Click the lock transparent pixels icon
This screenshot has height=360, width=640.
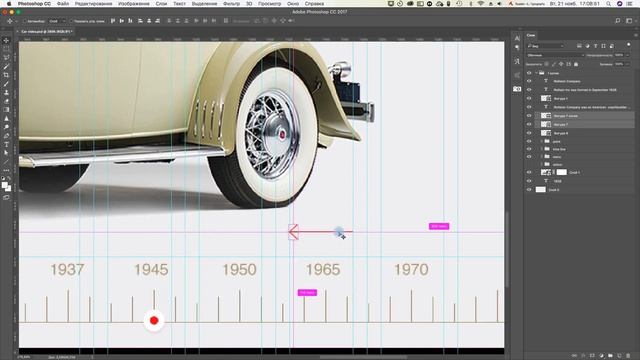pyautogui.click(x=547, y=64)
